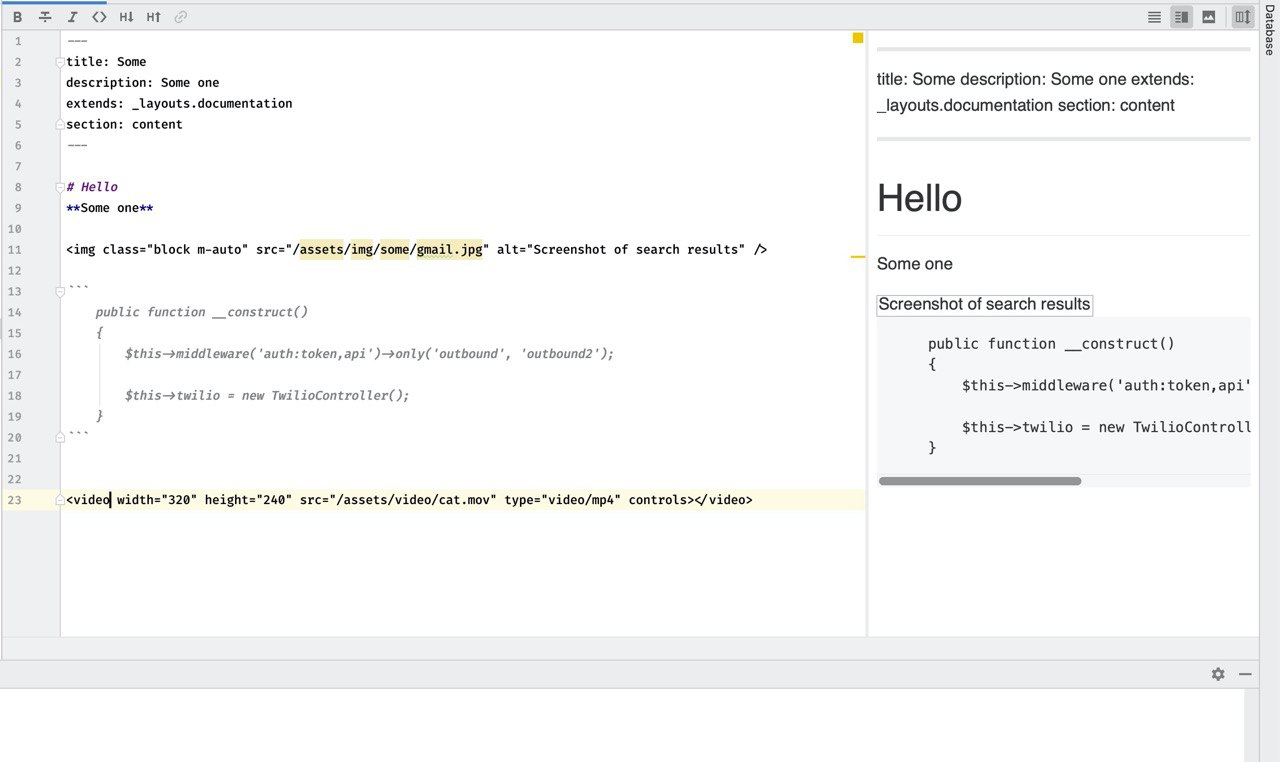Click 'Some one' paragraph in the preview pane
Screen dimensions: 1280x762
click(x=915, y=264)
